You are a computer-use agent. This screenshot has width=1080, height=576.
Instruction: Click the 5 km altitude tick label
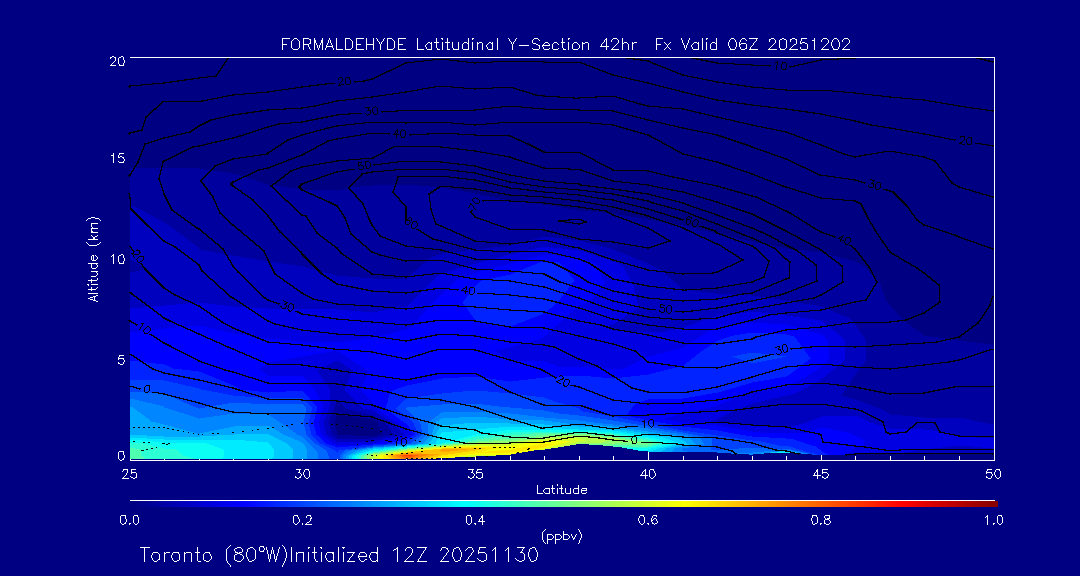tap(118, 359)
